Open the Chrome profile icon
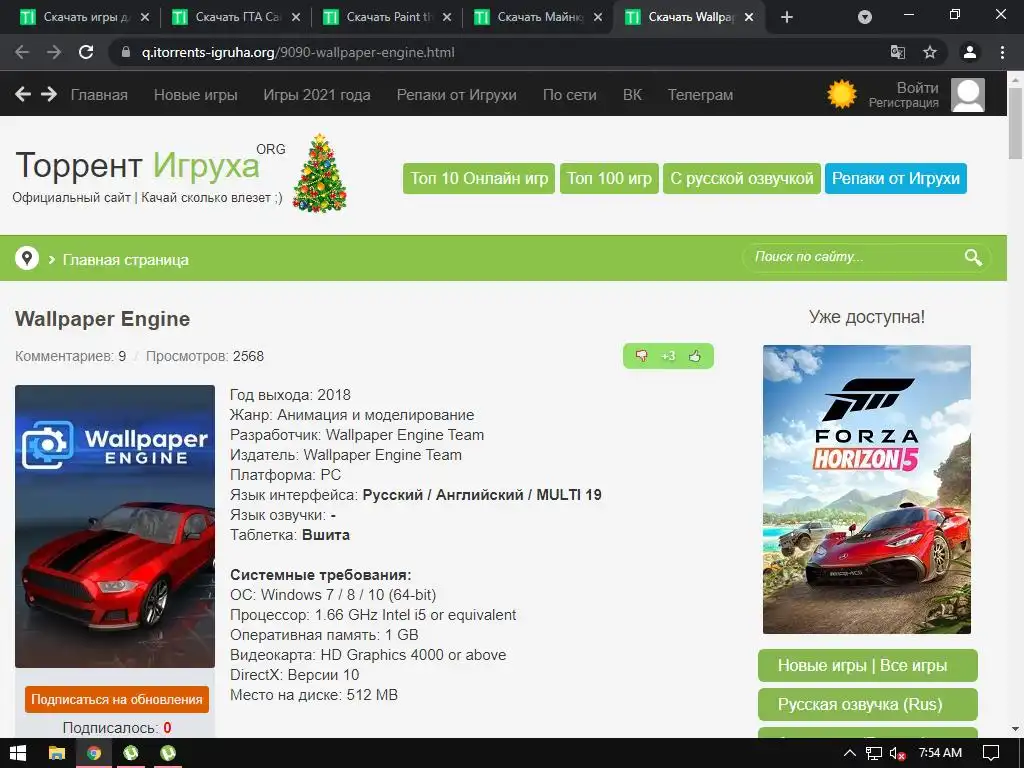 coord(970,52)
